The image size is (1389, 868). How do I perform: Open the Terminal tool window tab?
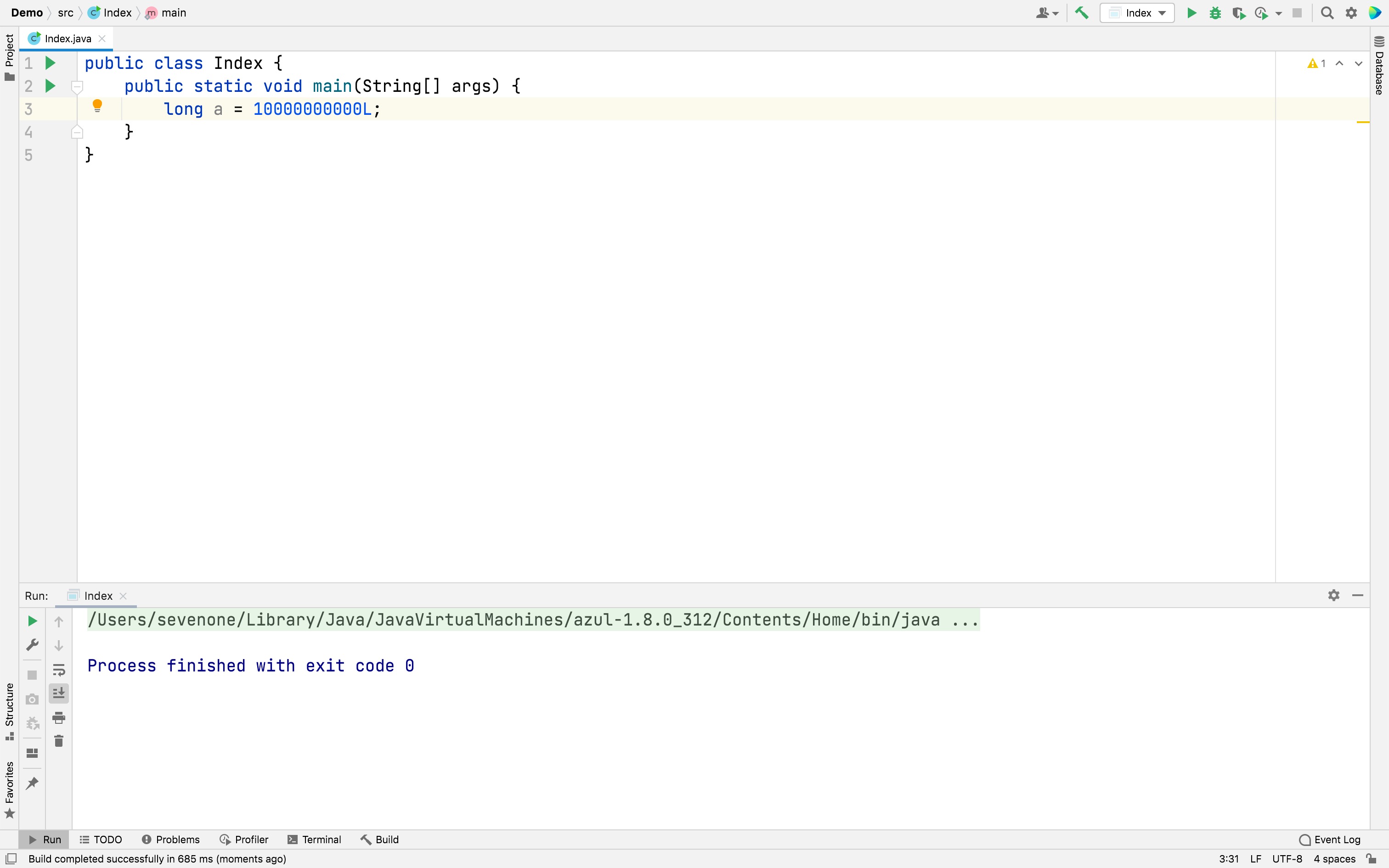[314, 840]
